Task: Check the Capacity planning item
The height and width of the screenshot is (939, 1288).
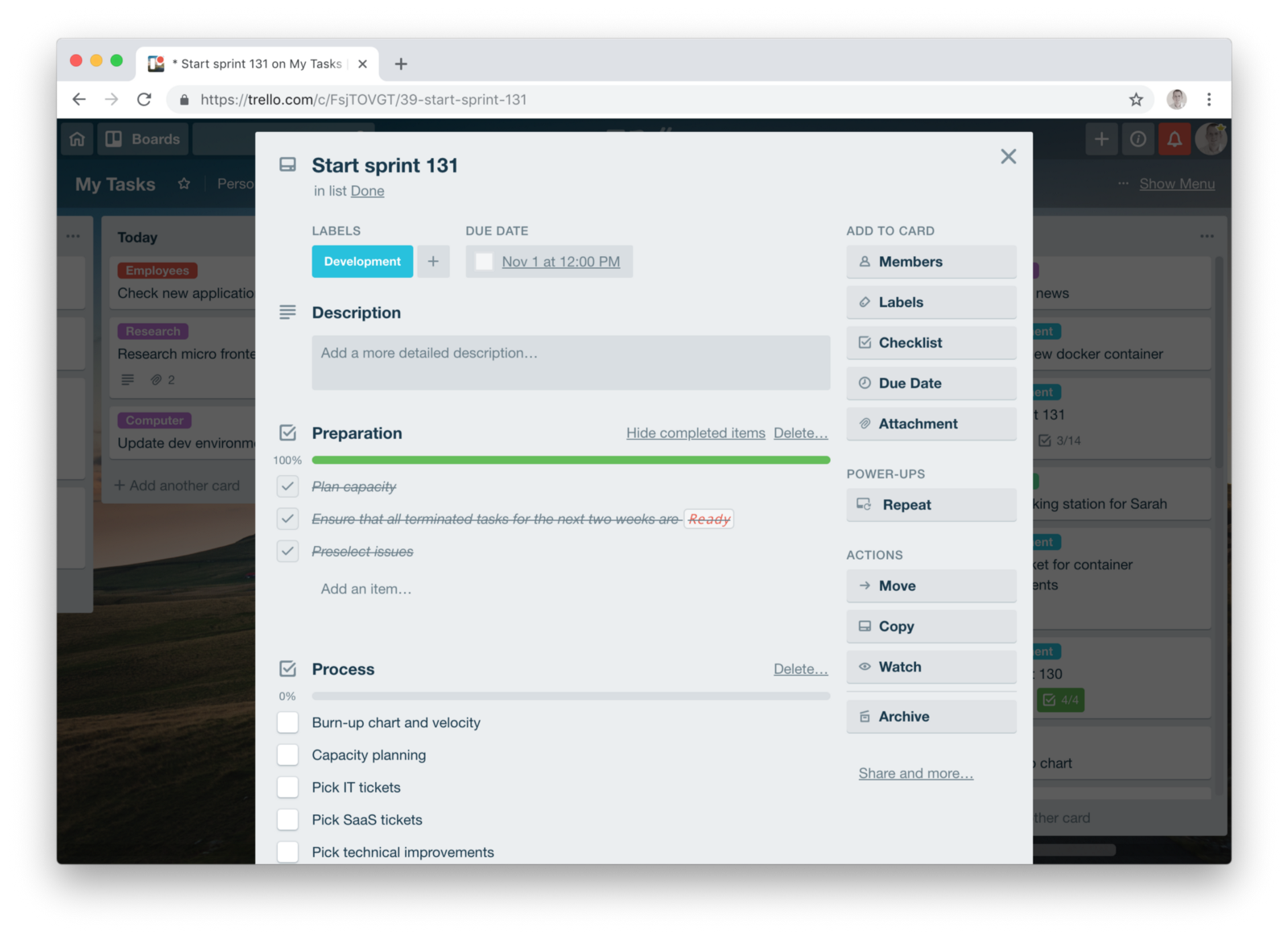Action: click(x=287, y=755)
